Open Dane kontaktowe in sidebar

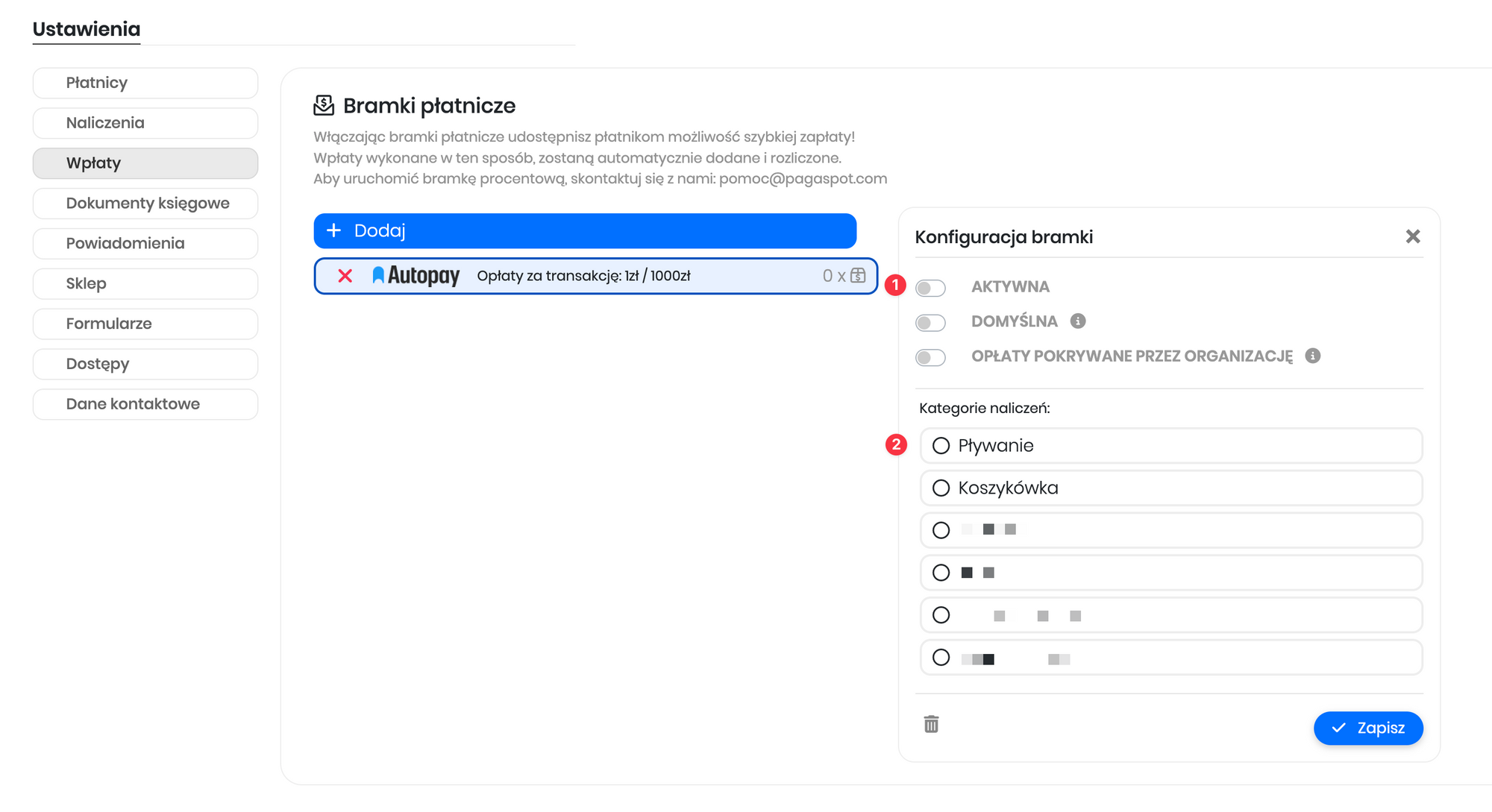[145, 404]
